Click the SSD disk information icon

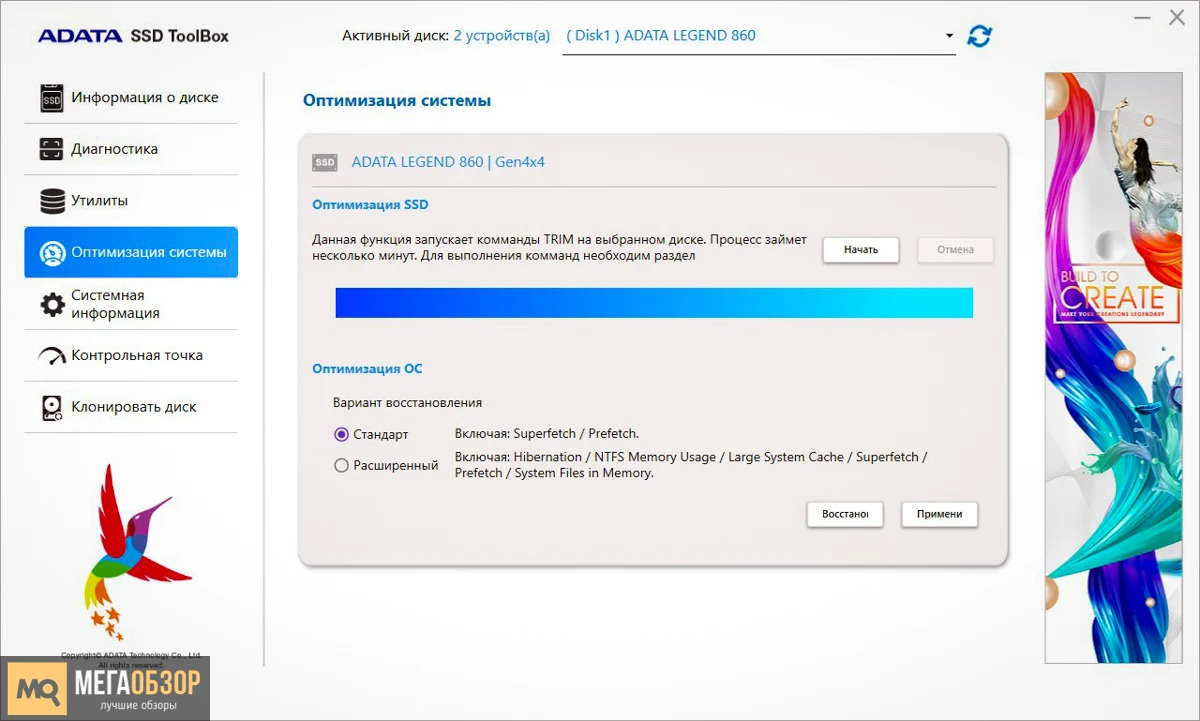coord(52,98)
